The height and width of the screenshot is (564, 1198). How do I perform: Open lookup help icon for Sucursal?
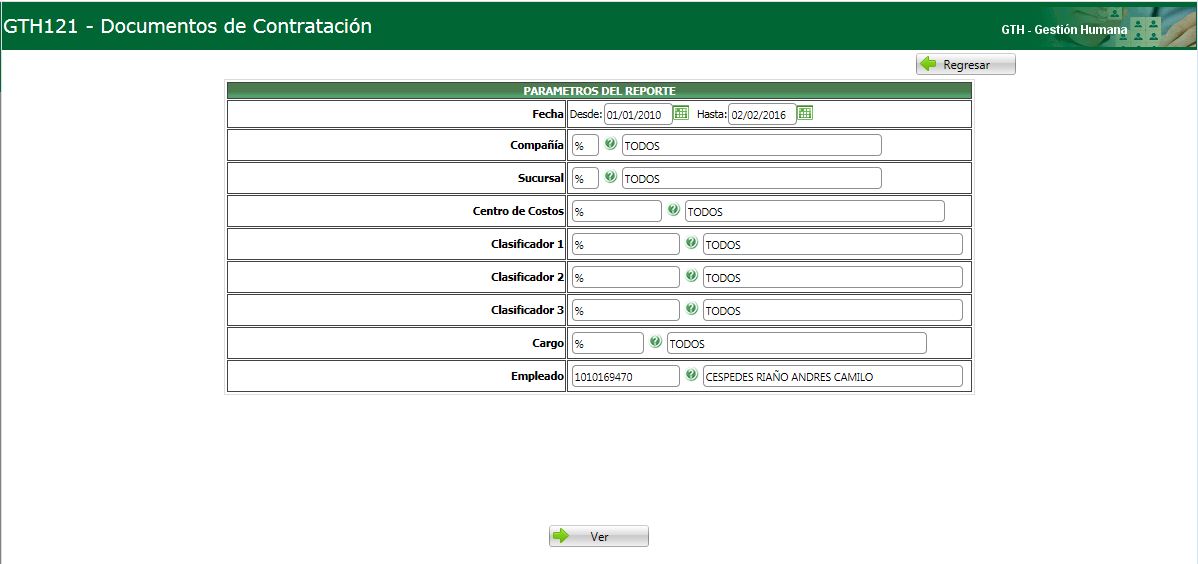point(610,176)
